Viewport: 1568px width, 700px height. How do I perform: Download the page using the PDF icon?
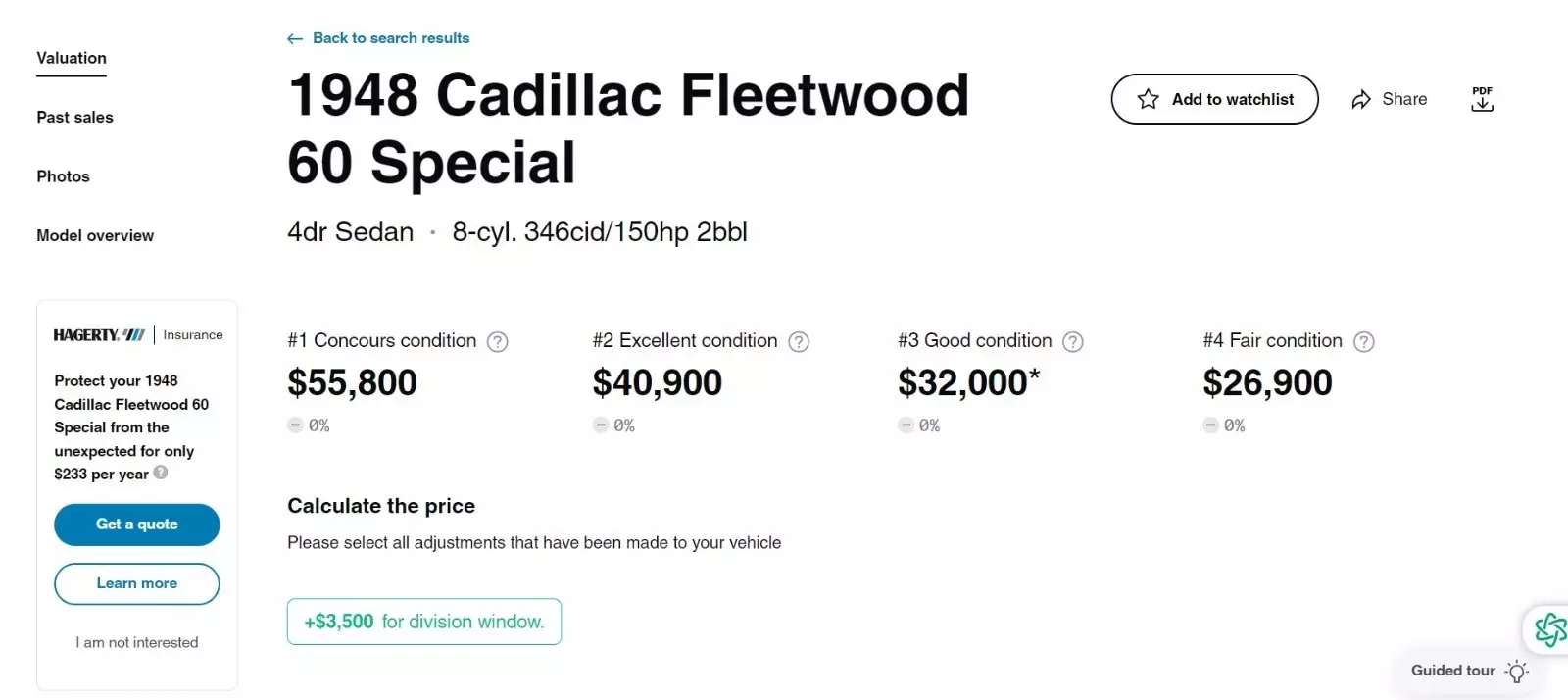click(1482, 99)
